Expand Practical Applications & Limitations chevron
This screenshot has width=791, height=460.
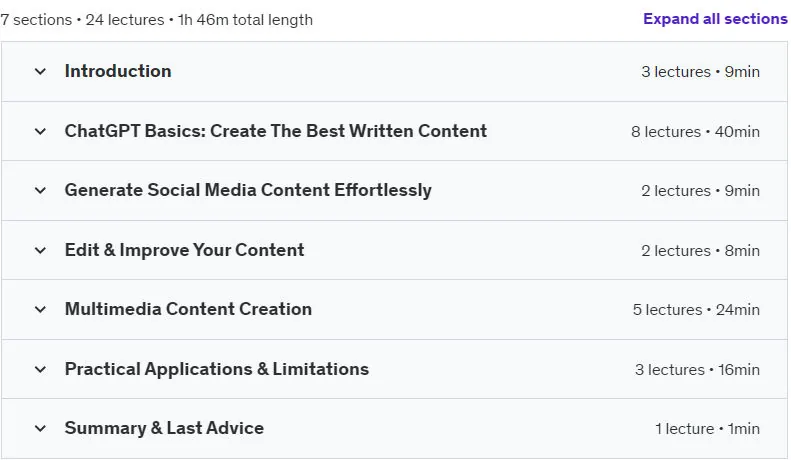tap(40, 370)
